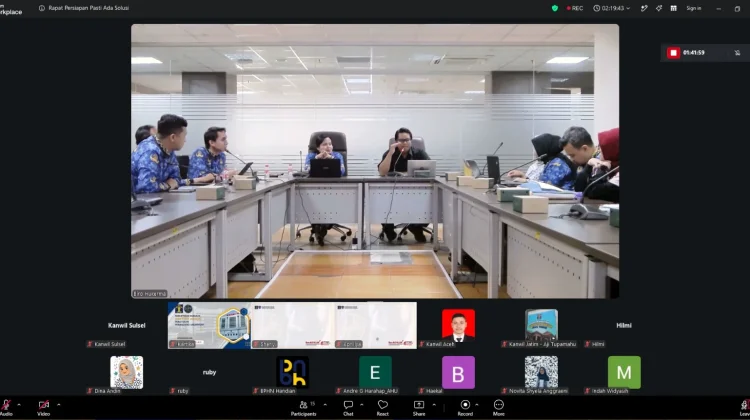Click the green E avatar of Andre
750x420 pixels.
375,372
